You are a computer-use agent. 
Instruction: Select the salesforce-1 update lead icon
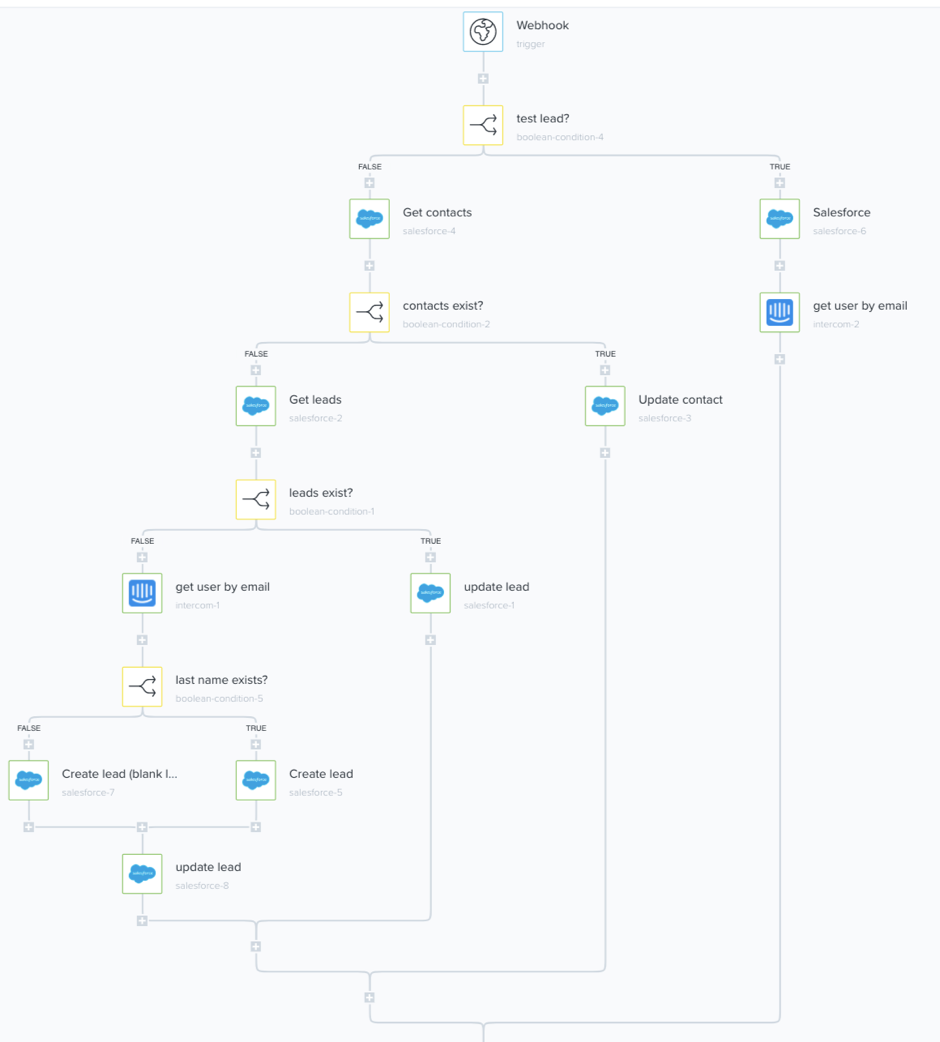pyautogui.click(x=430, y=593)
